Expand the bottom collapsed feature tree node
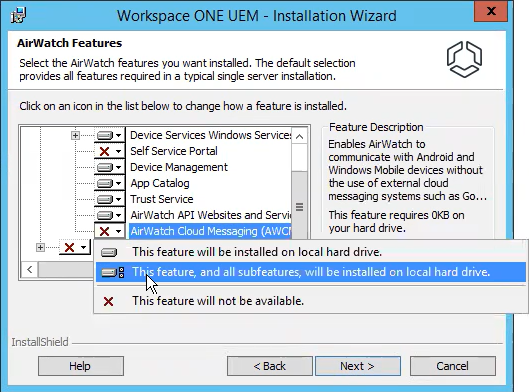 coord(40,248)
